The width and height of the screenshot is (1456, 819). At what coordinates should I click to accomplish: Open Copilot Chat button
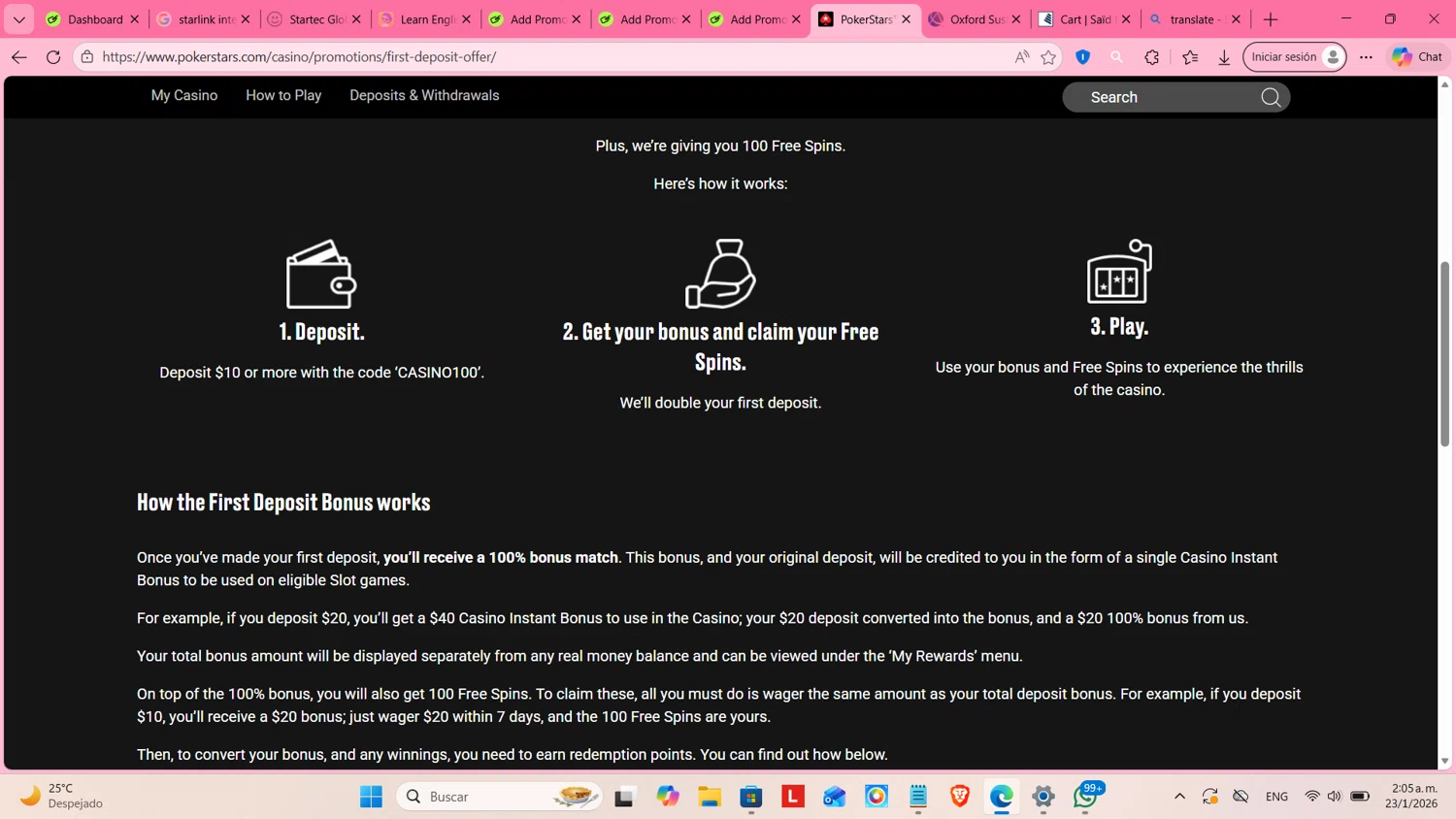pyautogui.click(x=1417, y=57)
